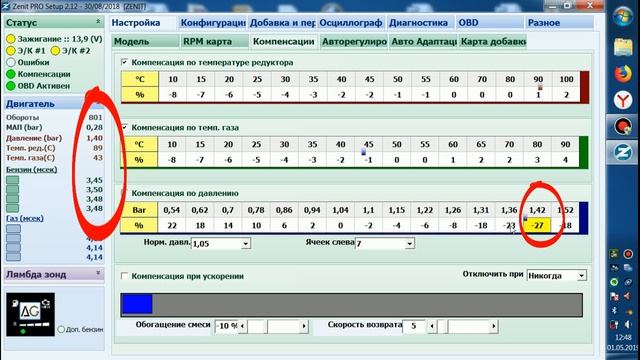
Task: Click the Э/К #2 status lamp
Action: point(55,51)
